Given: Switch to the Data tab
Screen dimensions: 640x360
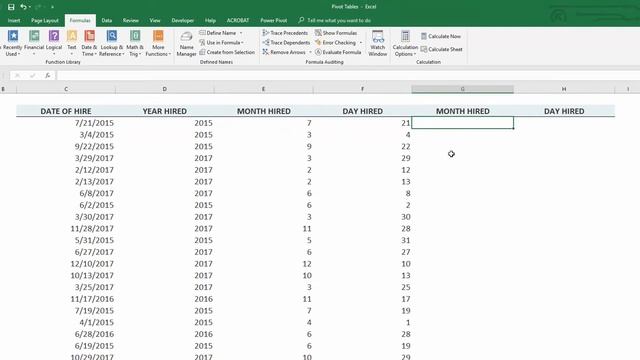Looking at the screenshot, I should 107,20.
